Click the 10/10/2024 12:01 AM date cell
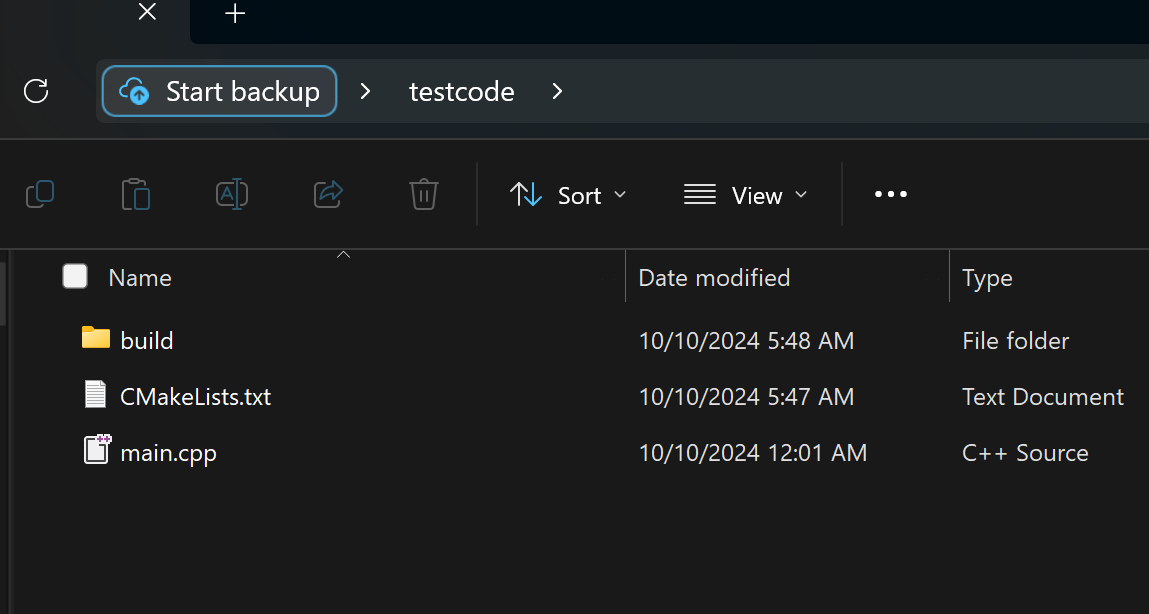The height and width of the screenshot is (614, 1149). [x=753, y=453]
